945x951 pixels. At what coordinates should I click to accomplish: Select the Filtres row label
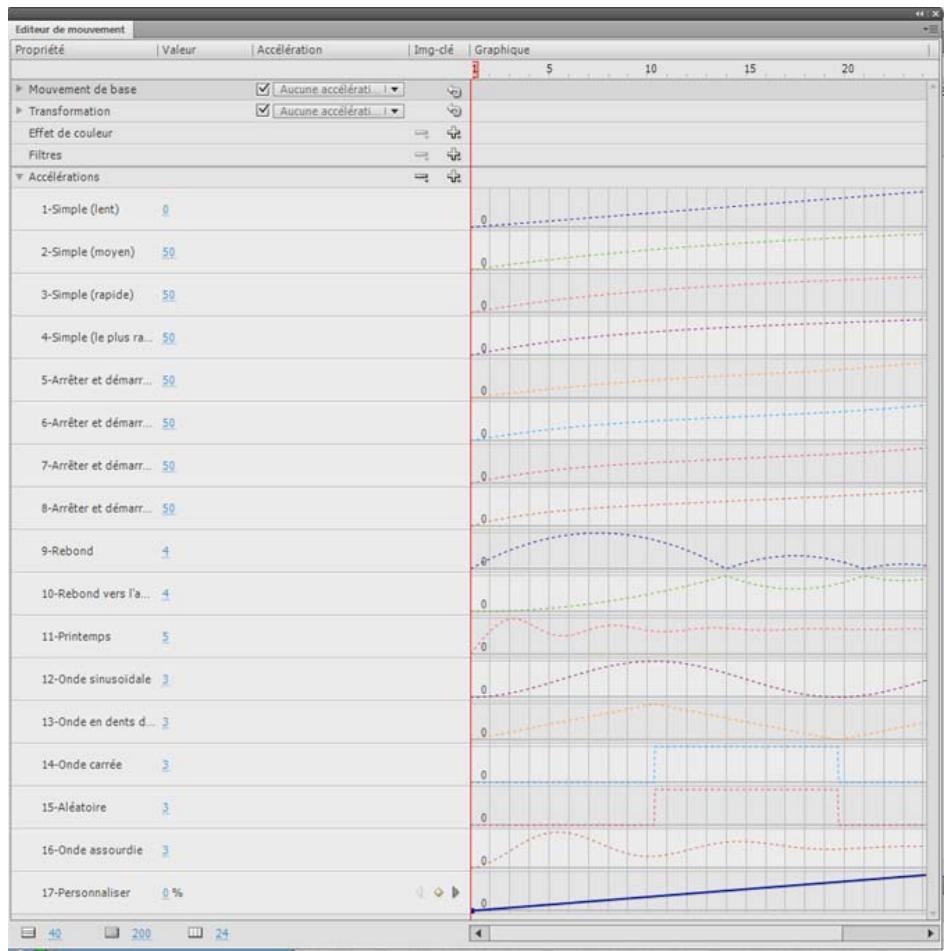(x=45, y=155)
